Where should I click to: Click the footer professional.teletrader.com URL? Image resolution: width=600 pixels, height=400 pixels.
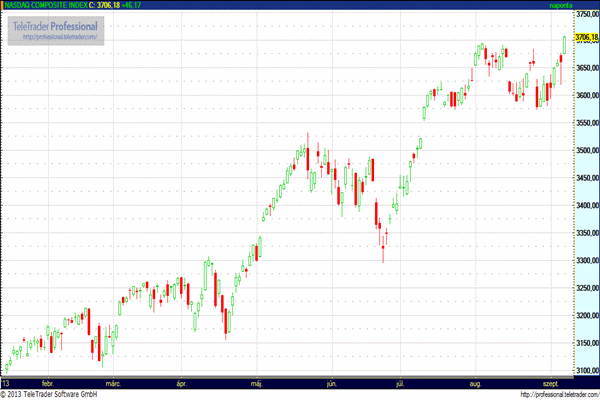pos(545,394)
